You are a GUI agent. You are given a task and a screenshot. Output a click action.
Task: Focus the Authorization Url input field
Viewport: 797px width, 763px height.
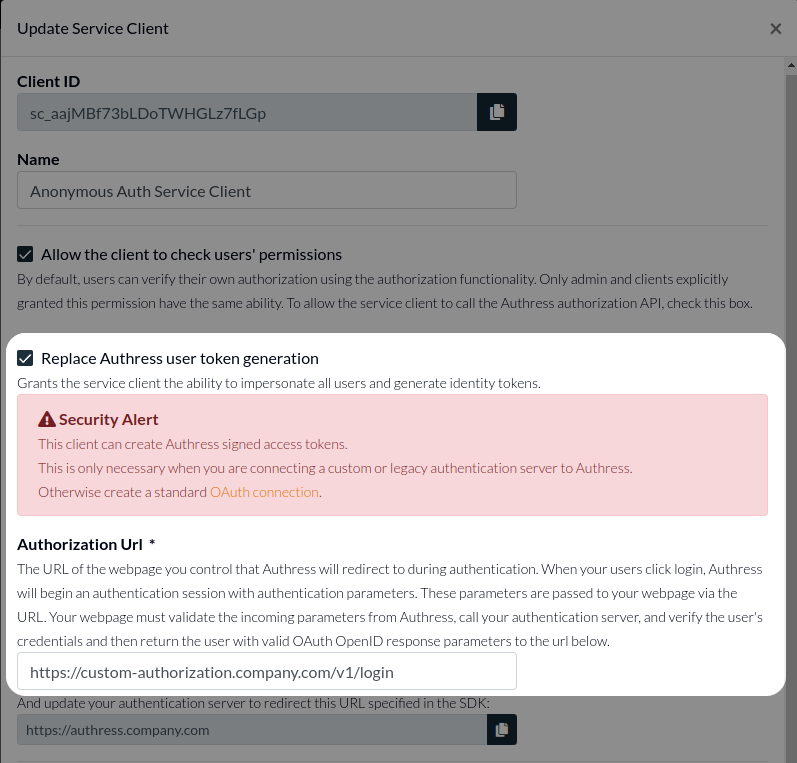point(267,672)
